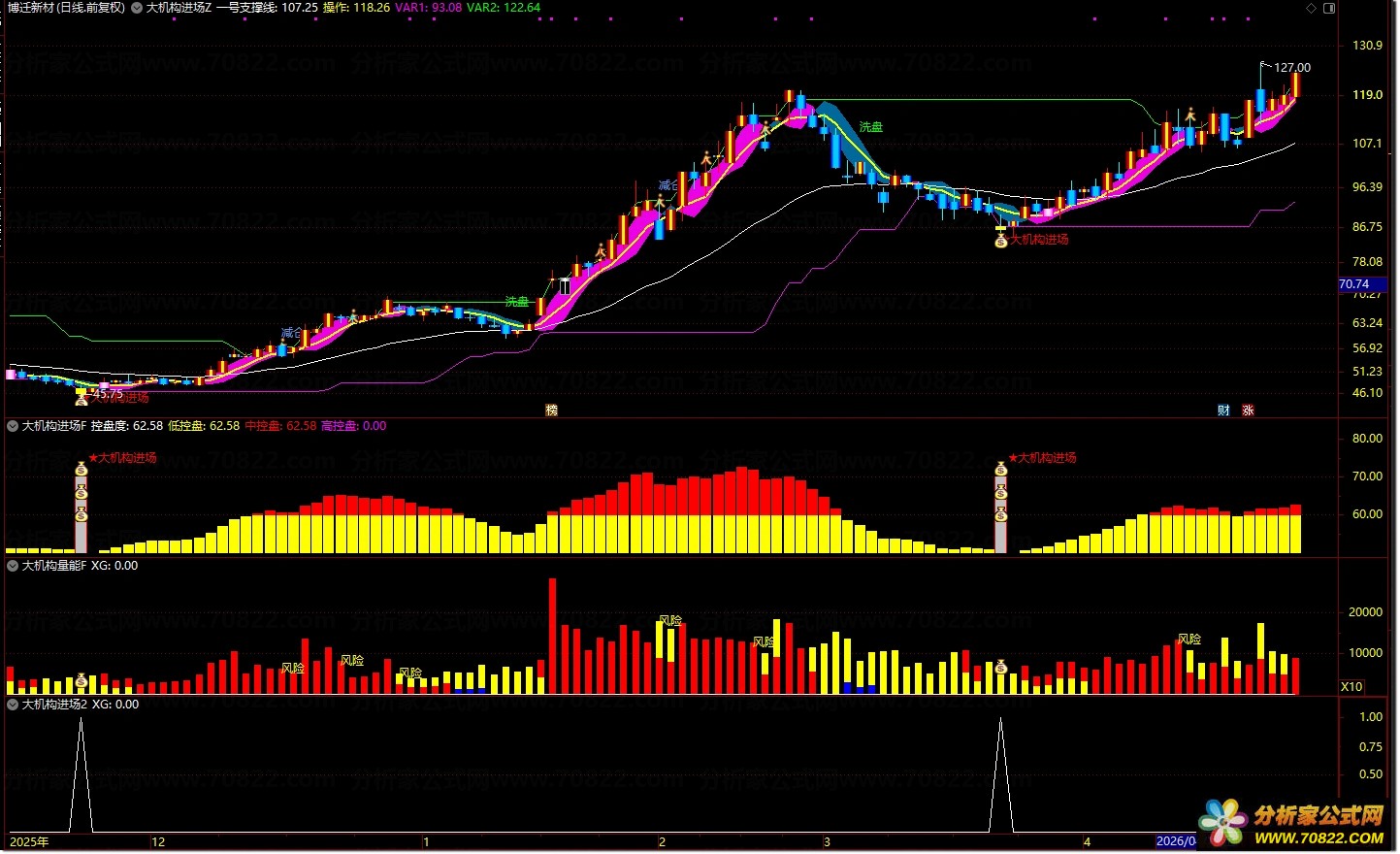Click the 2025年 date axis label

click(x=29, y=841)
